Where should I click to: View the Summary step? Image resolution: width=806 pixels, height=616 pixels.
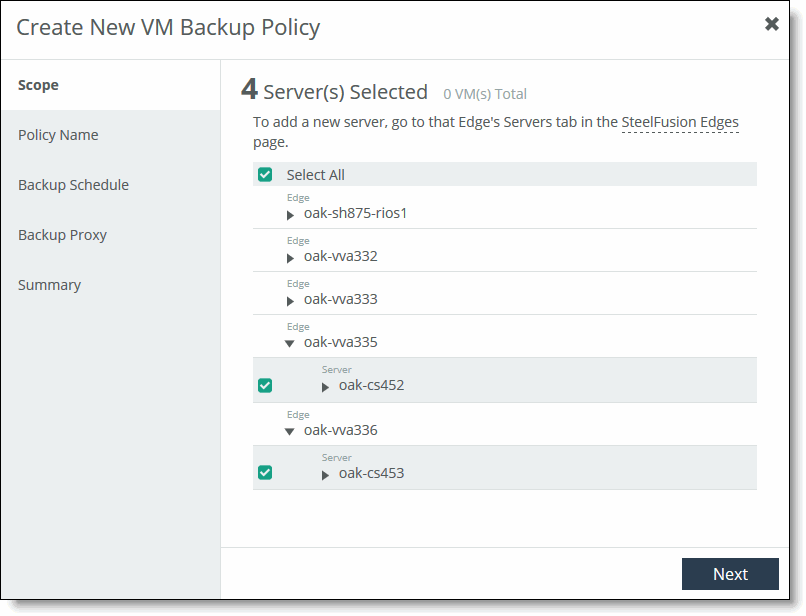(x=49, y=285)
